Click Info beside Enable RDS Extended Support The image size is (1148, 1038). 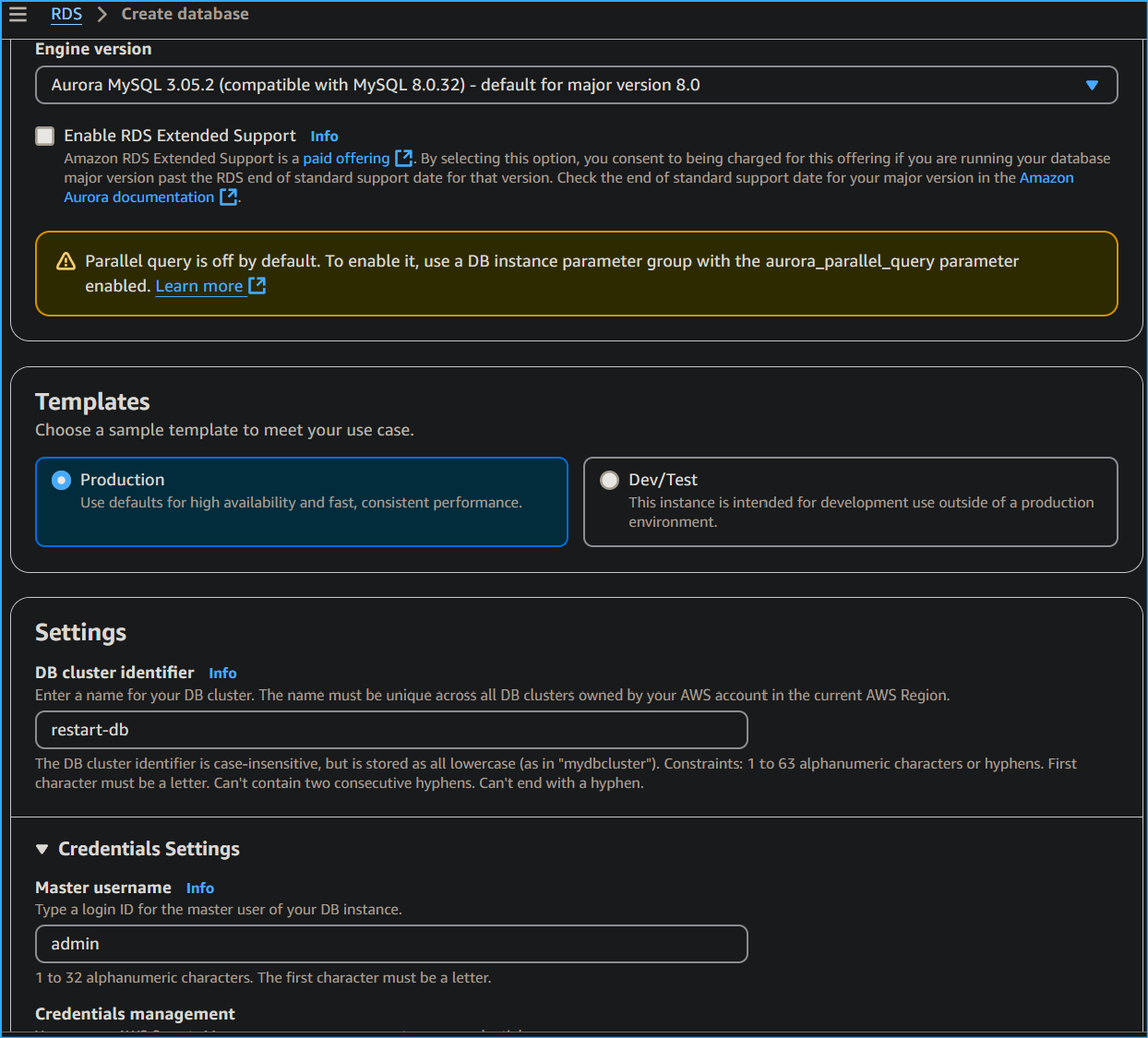coord(324,136)
